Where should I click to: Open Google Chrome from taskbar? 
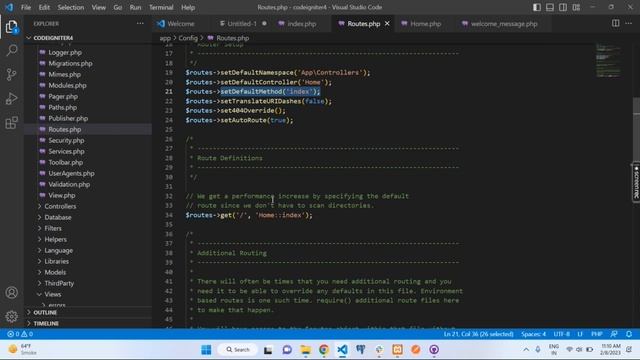[x=324, y=350]
